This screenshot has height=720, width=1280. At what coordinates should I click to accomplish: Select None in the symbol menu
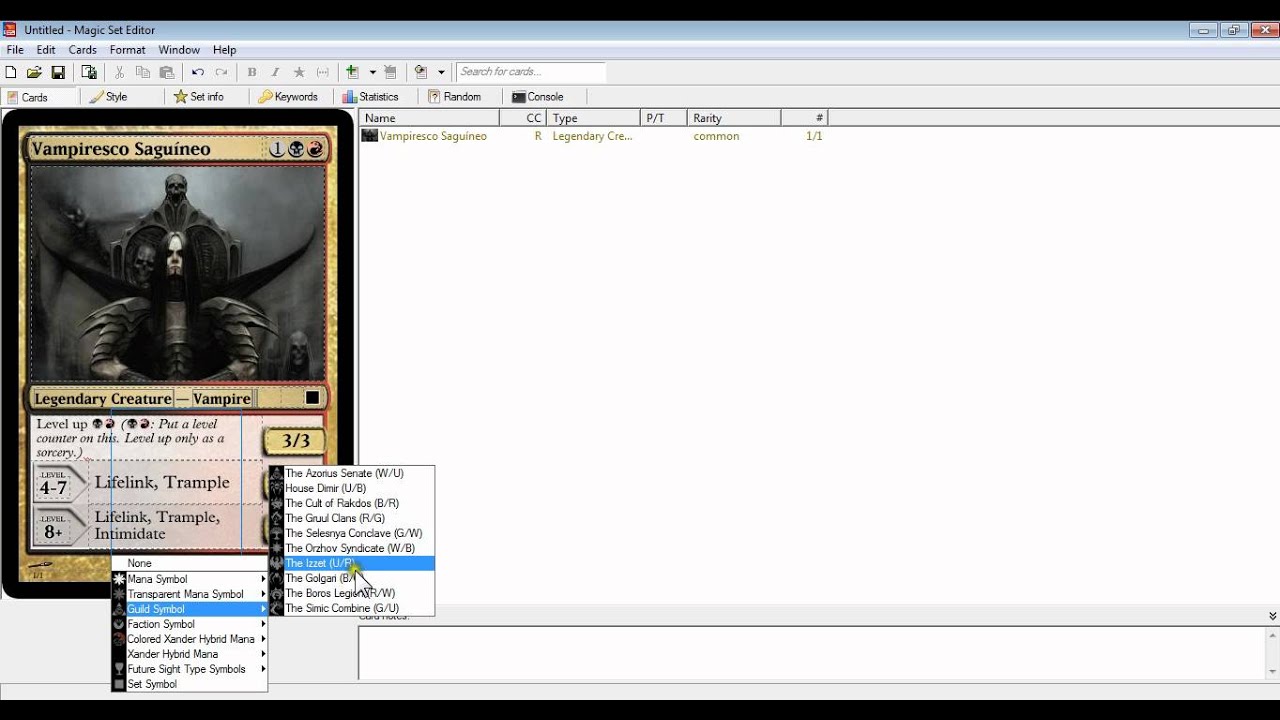pyautogui.click(x=189, y=563)
